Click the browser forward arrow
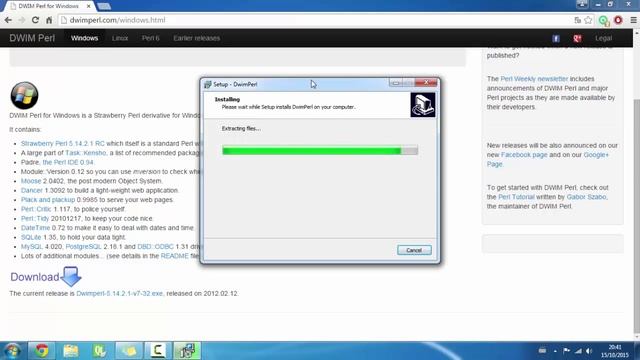The image size is (640, 360). coord(22,20)
